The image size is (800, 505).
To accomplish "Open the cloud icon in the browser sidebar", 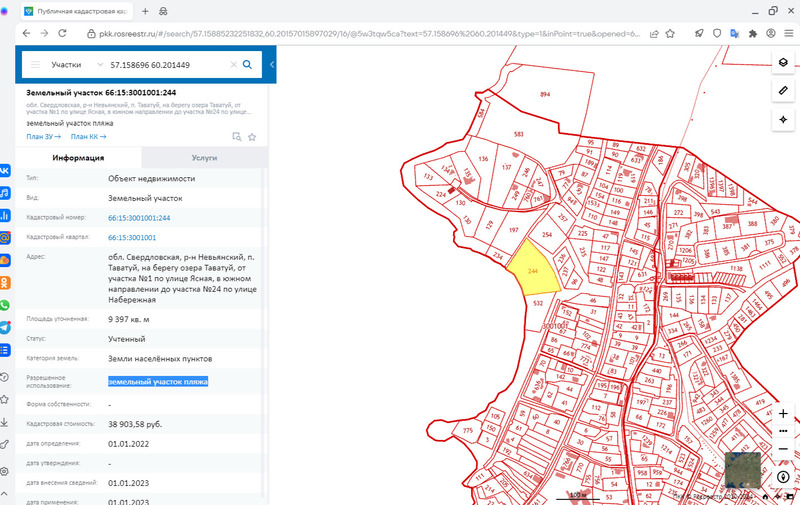I will 4,260.
